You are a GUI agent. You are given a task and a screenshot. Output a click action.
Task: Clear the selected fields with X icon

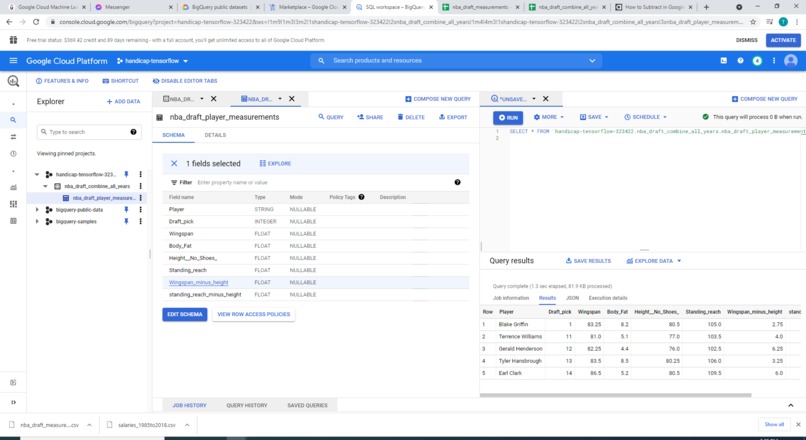(174, 163)
